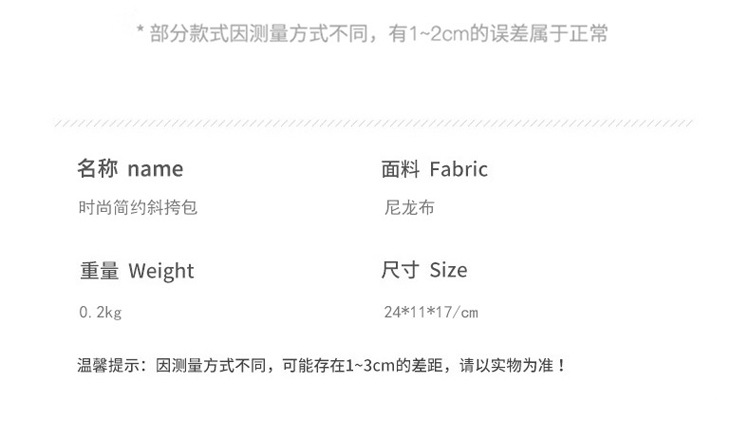Click the diagonal hatched divider line
Screen dimensions: 750x421
pos(373,123)
